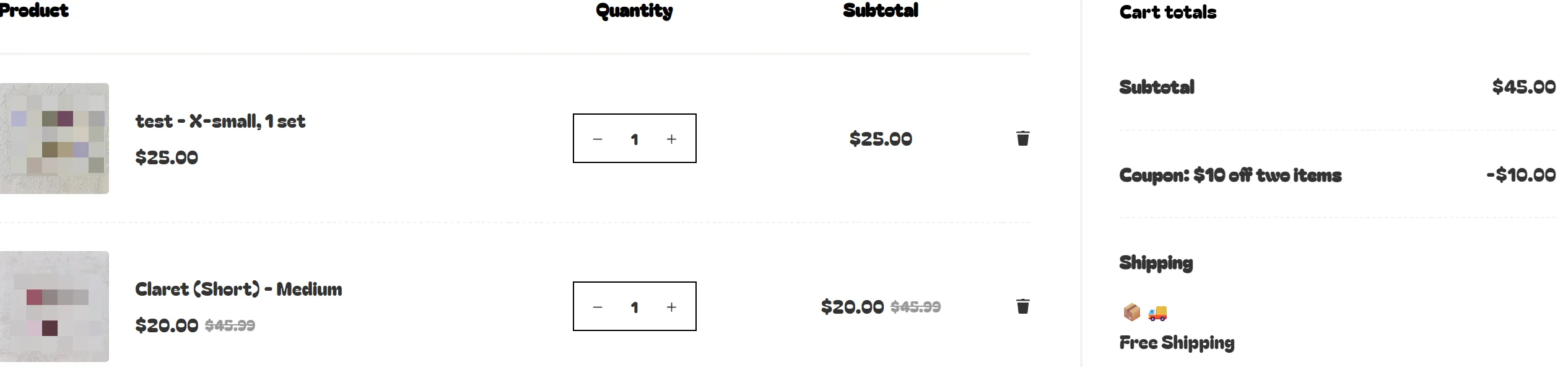
Task: Open the Claret (Short) product thumbnail
Action: point(54,306)
